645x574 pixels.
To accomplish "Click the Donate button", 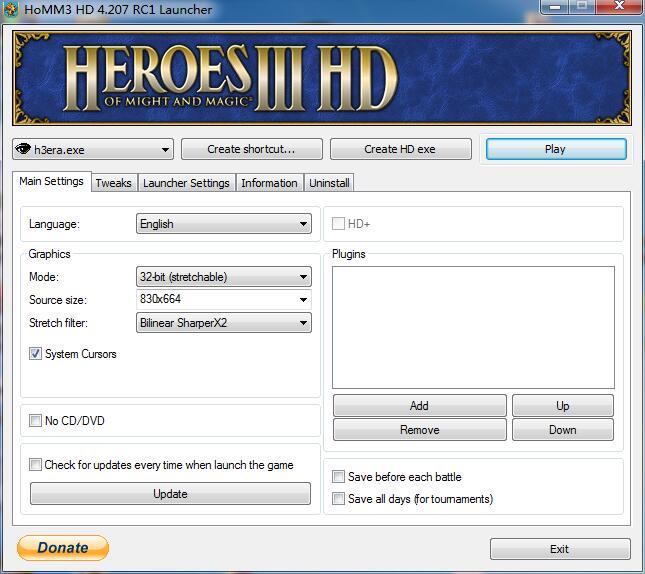I will click(x=63, y=548).
